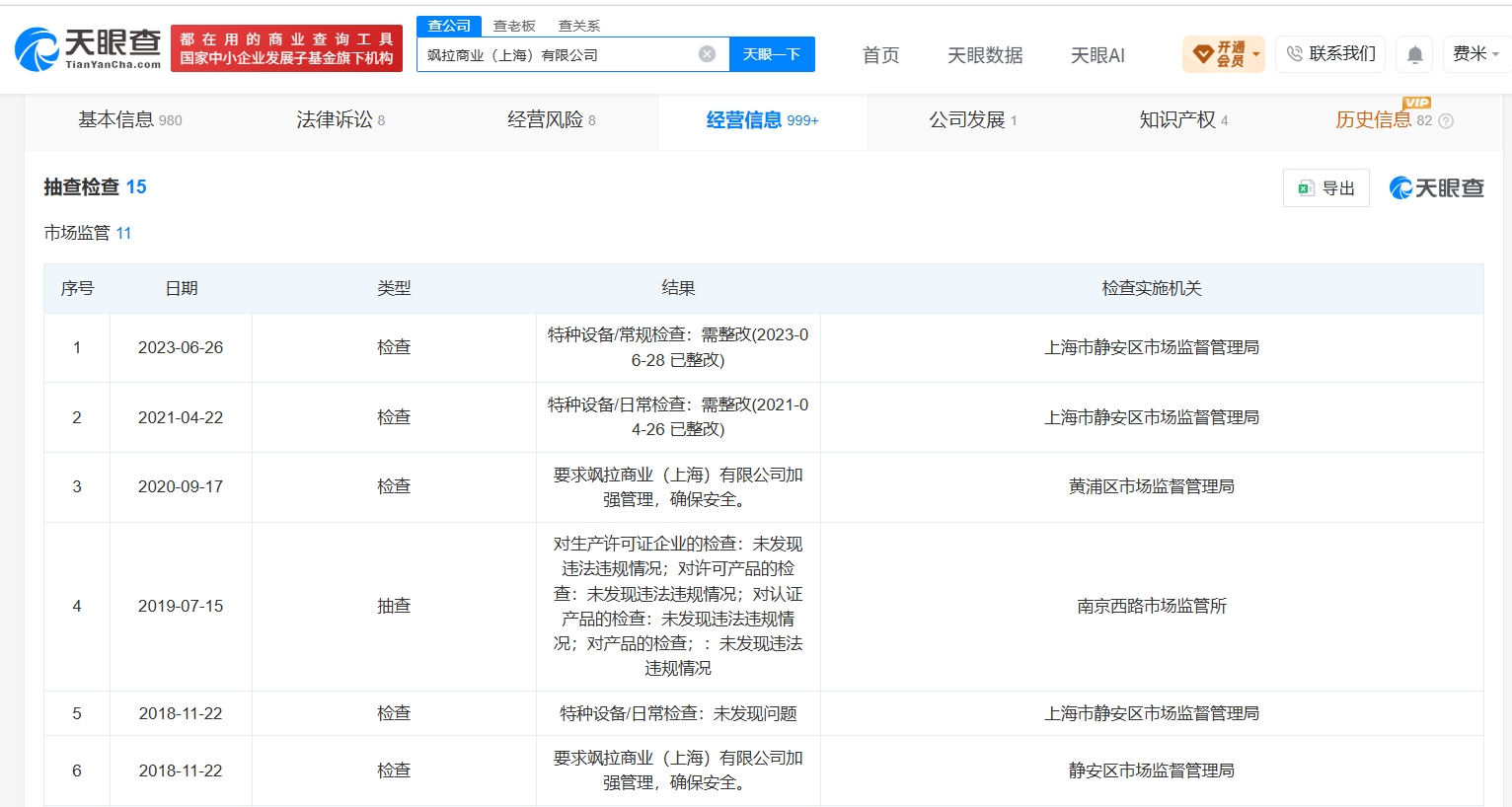Open the notification bell icon
Viewport: 1512px width, 807px height.
pyautogui.click(x=1414, y=54)
